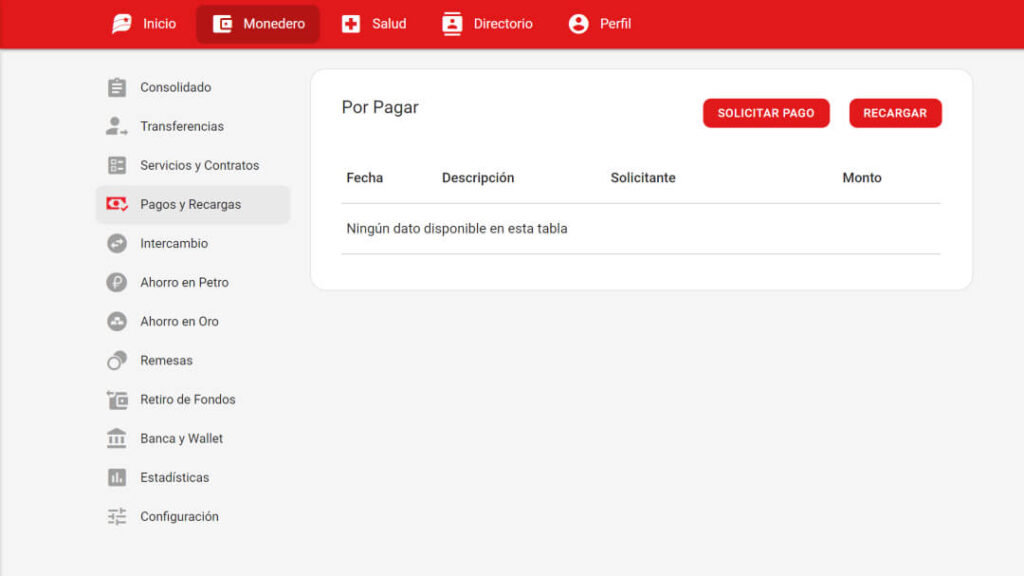Click the Salud red cross icon
Image resolution: width=1024 pixels, height=576 pixels.
pos(351,23)
